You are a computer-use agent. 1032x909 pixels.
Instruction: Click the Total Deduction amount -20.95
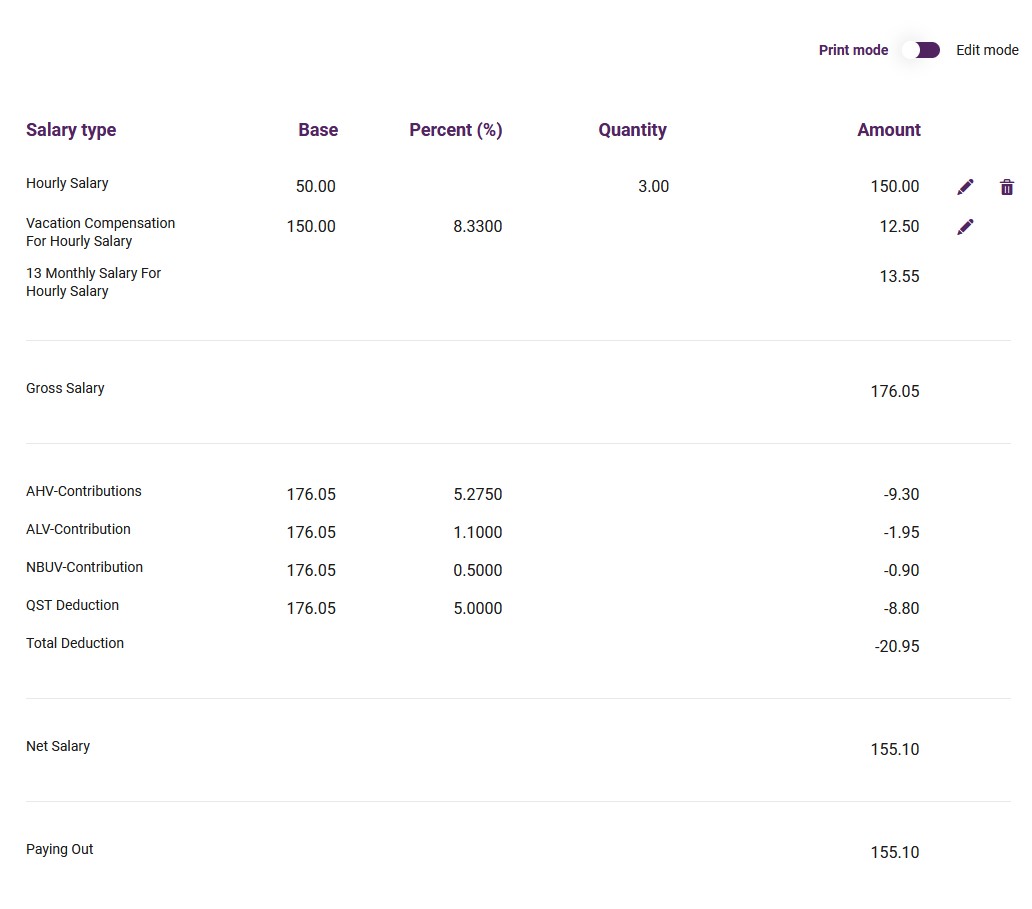(896, 646)
